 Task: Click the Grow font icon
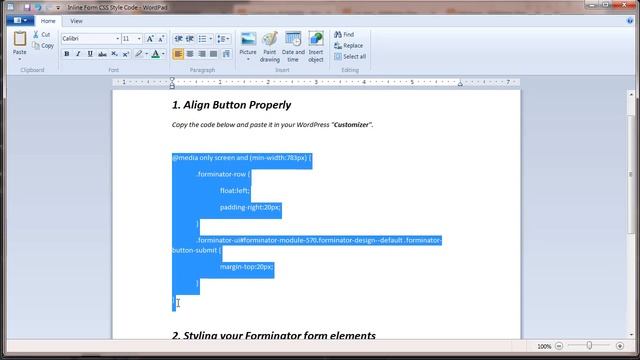pyautogui.click(x=150, y=38)
